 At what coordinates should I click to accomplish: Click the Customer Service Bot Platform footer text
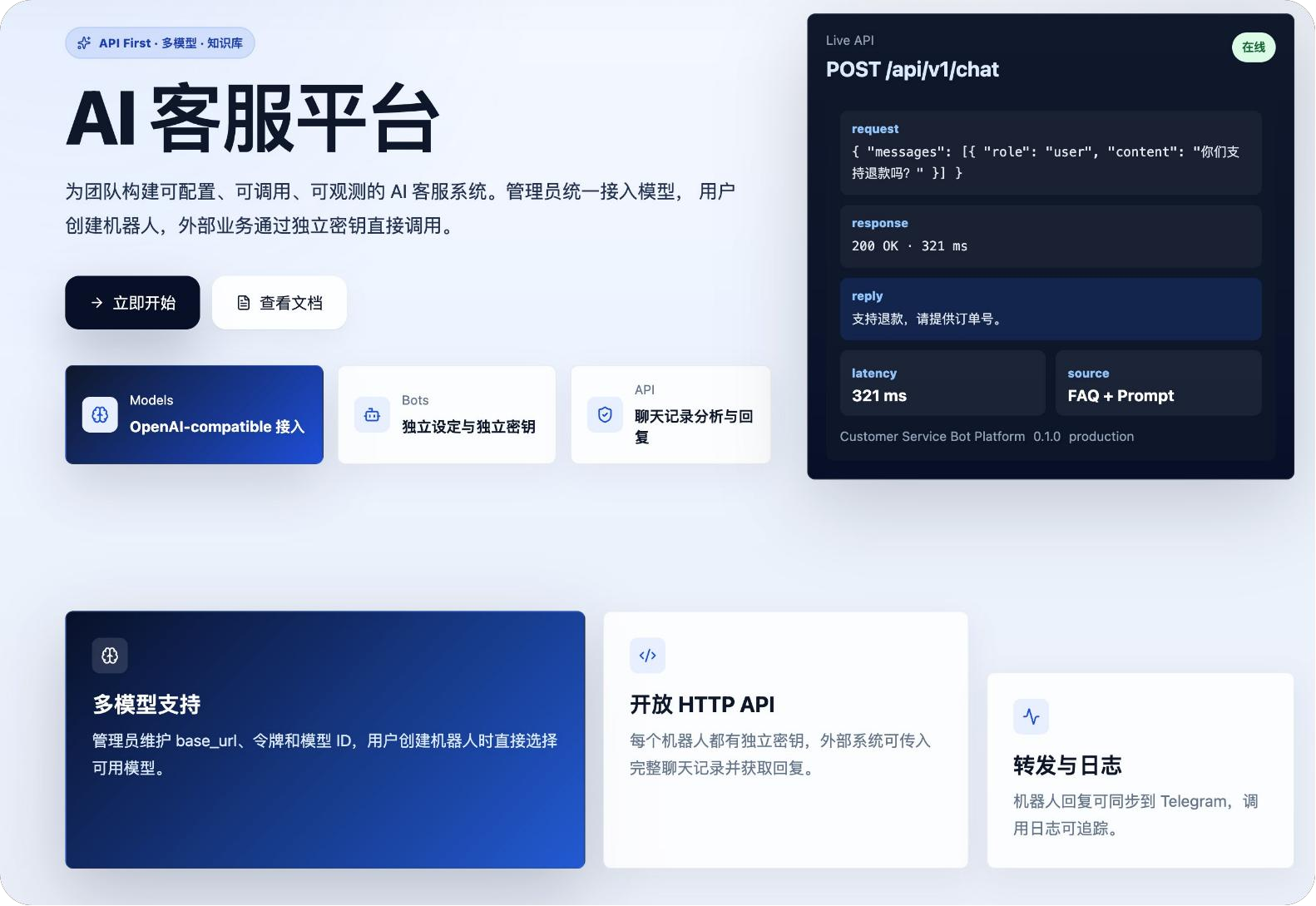(x=933, y=437)
